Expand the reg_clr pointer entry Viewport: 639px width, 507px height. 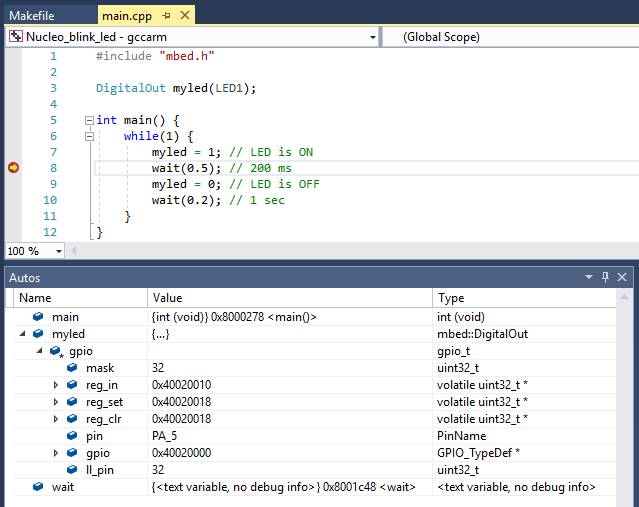[x=56, y=419]
